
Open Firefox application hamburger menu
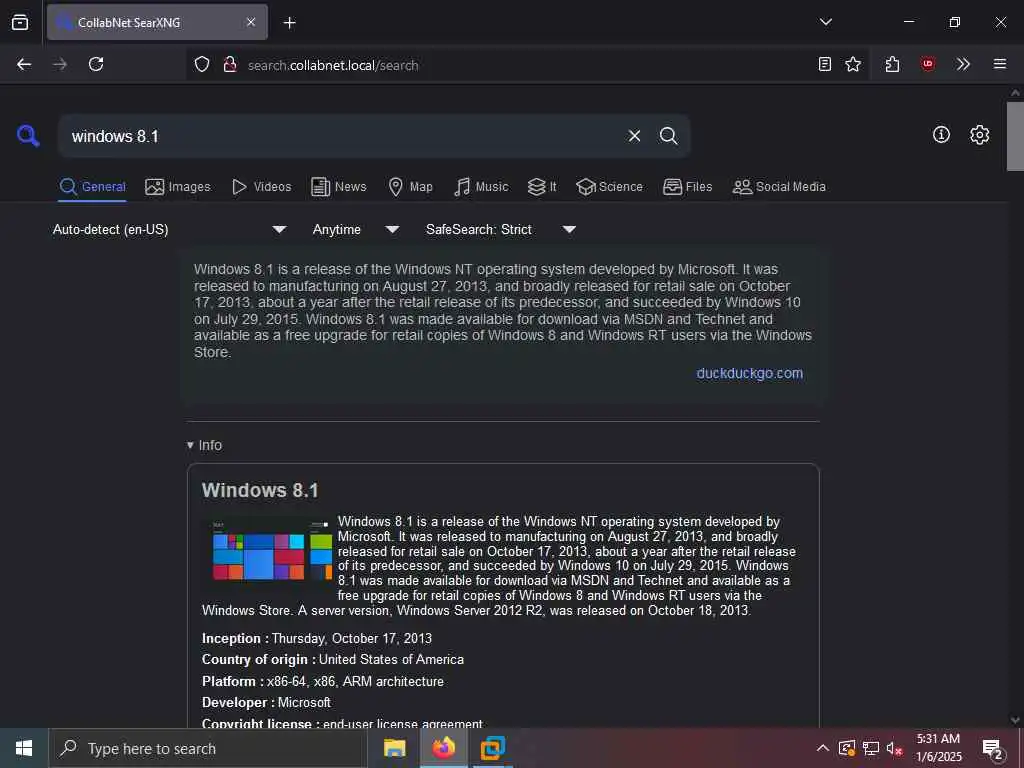pyautogui.click(x=1000, y=64)
